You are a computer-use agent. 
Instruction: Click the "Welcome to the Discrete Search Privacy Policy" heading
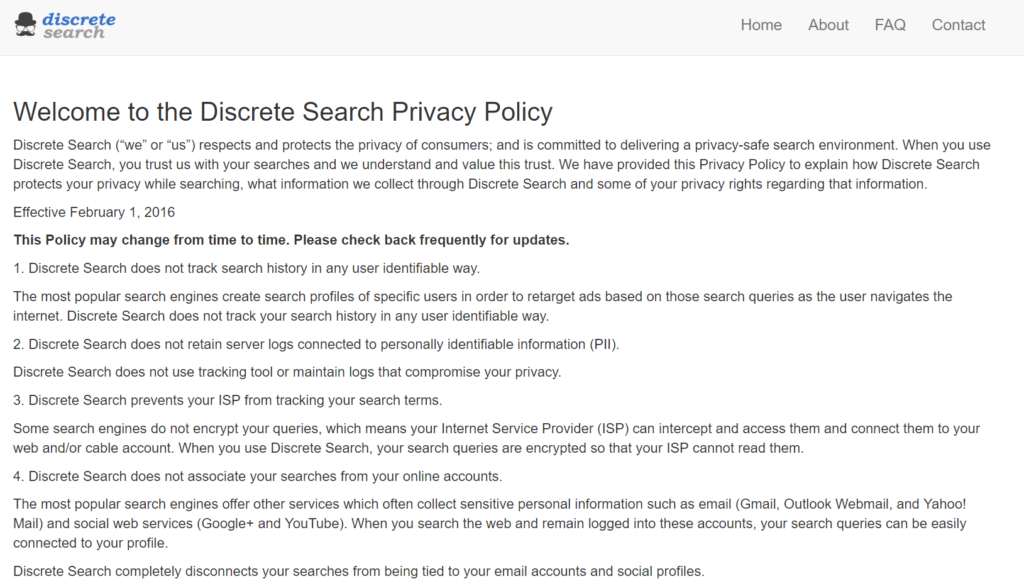[x=282, y=111]
